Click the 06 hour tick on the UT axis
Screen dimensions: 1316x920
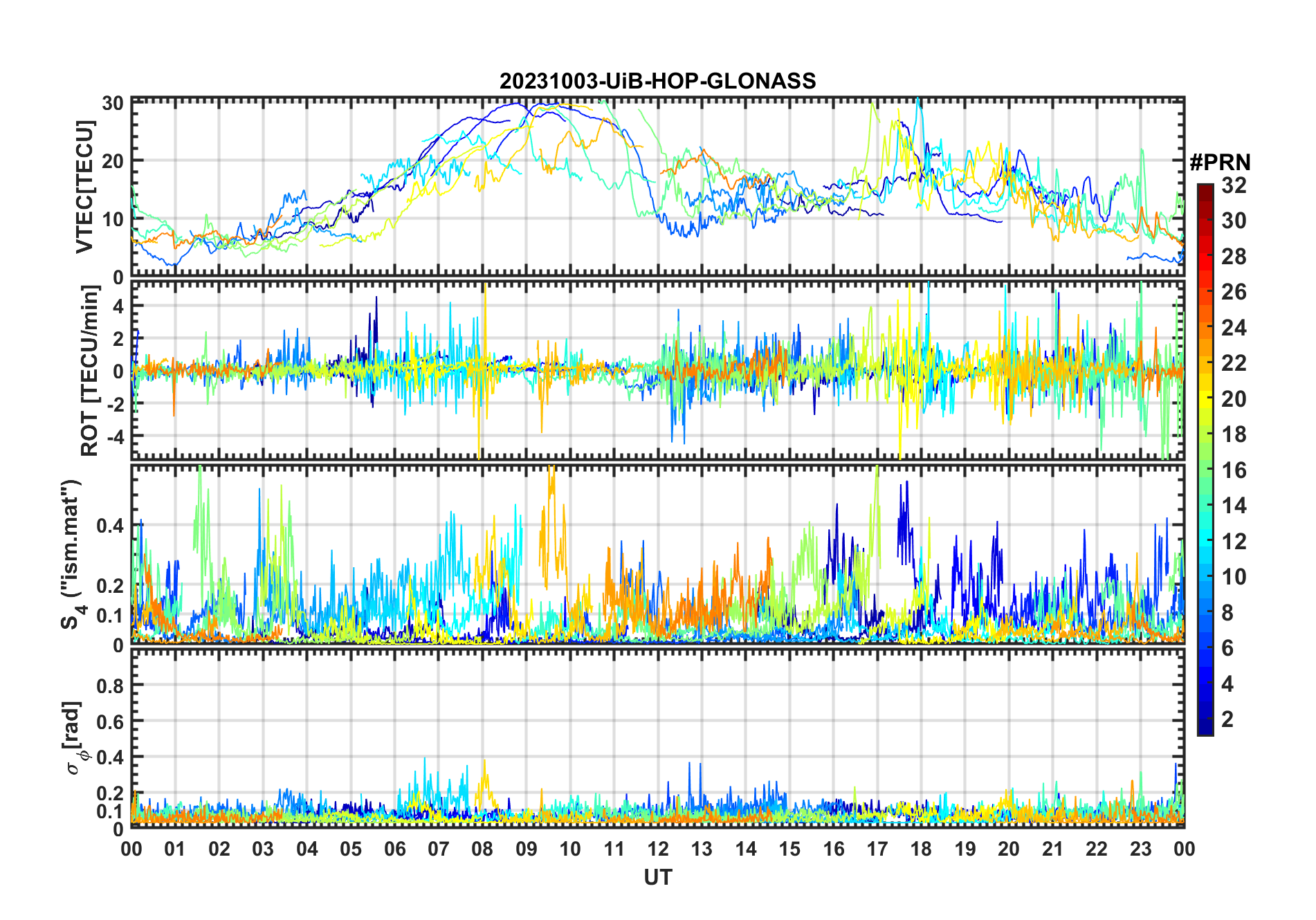coord(394,849)
